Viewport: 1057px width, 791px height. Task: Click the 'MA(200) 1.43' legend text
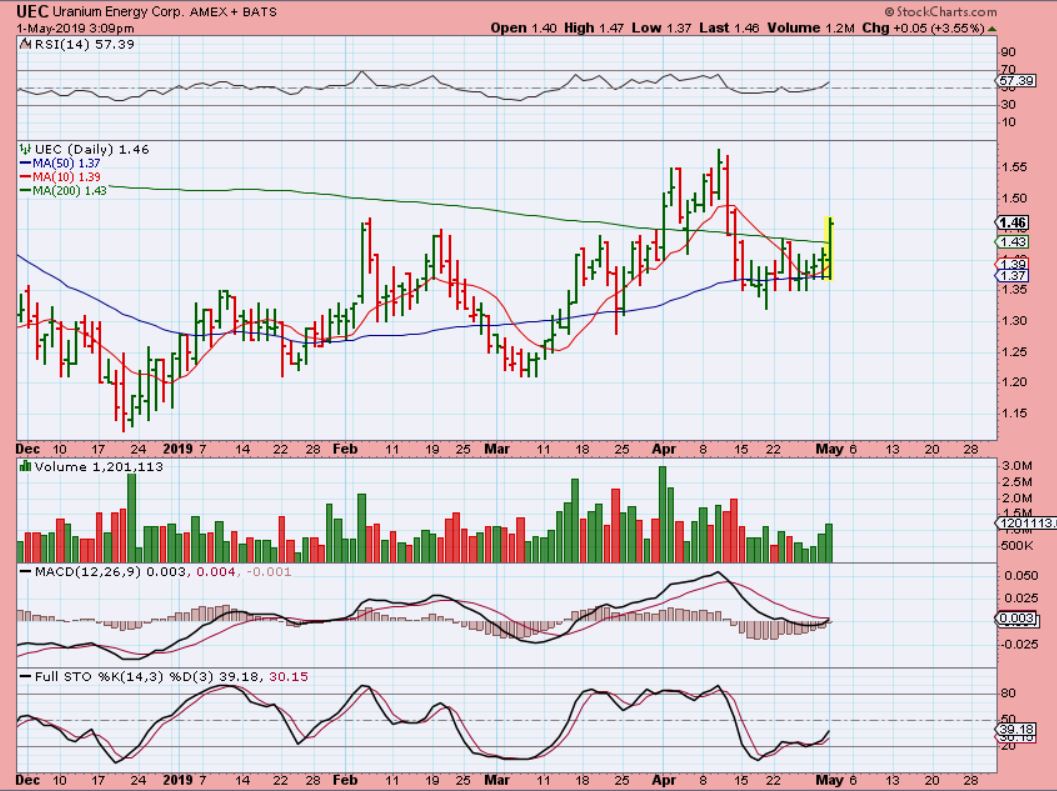(x=69, y=191)
